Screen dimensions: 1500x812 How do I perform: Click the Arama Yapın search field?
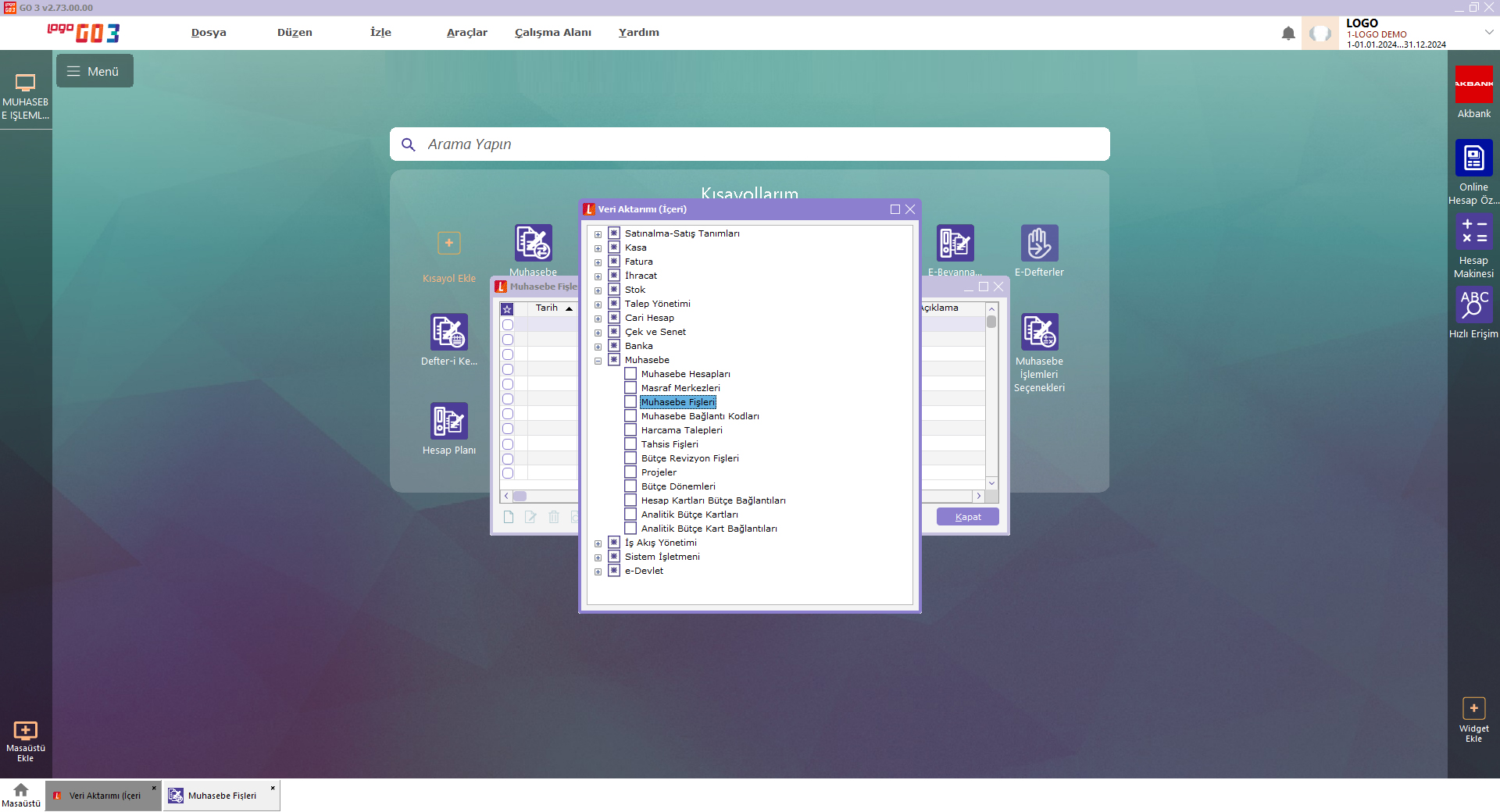[x=750, y=144]
